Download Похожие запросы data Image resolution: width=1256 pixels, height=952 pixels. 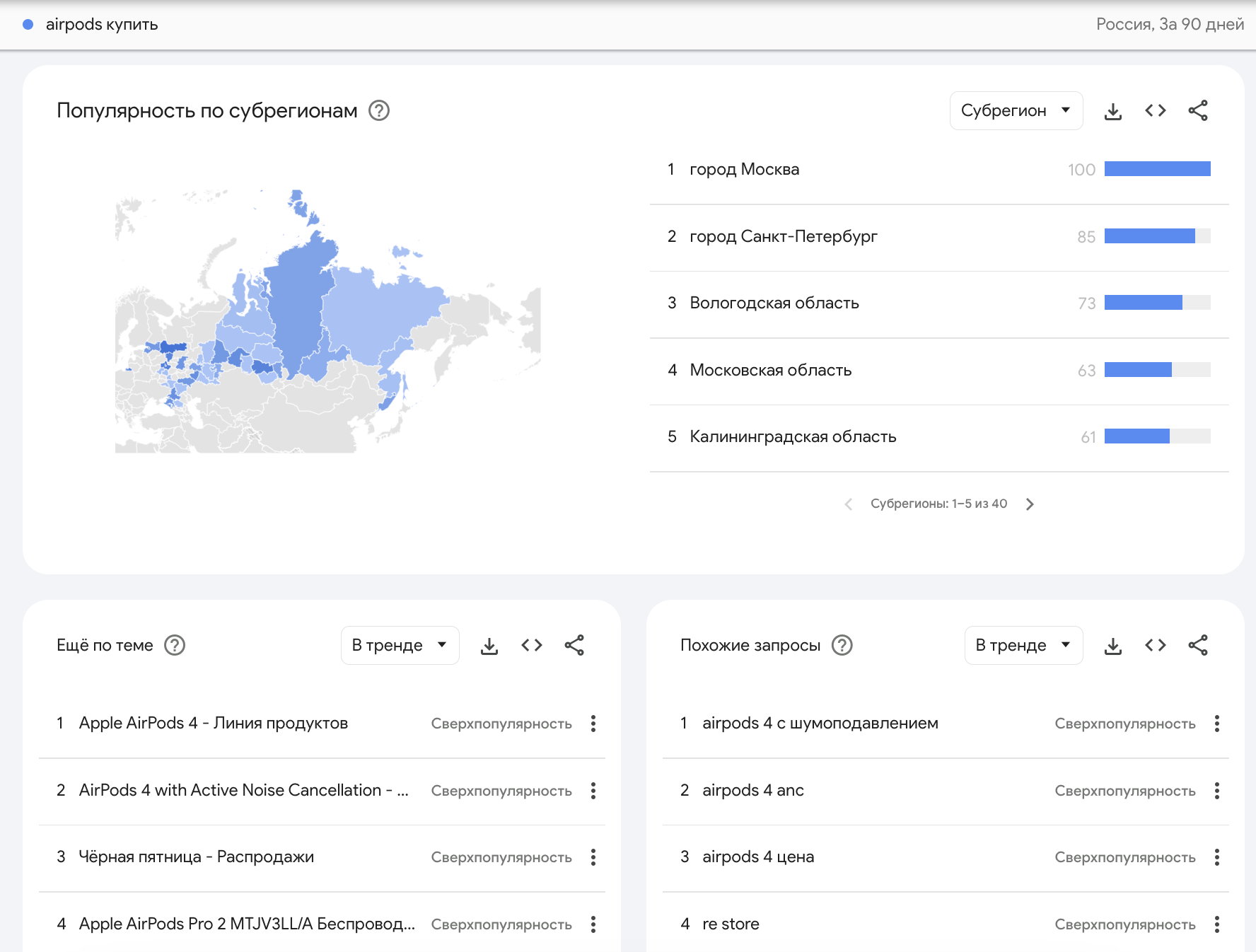pos(1113,645)
